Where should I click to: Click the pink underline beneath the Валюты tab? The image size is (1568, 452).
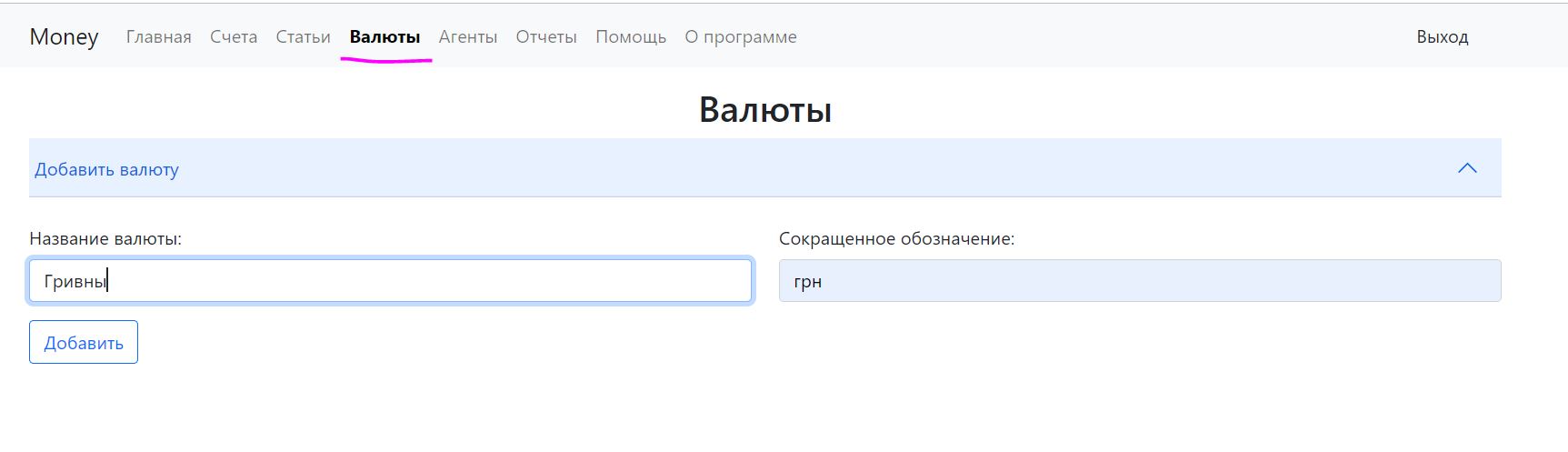[x=385, y=61]
